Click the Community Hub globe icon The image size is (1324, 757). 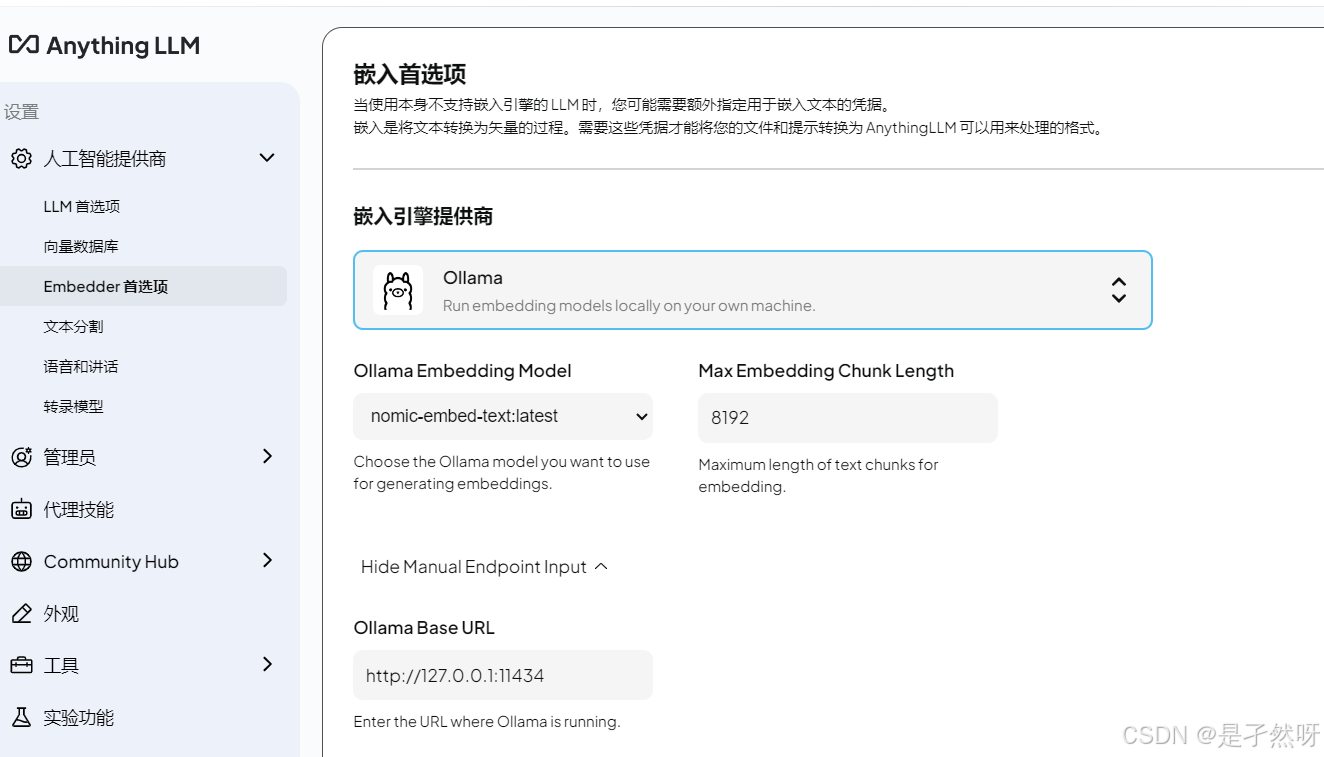(21, 561)
